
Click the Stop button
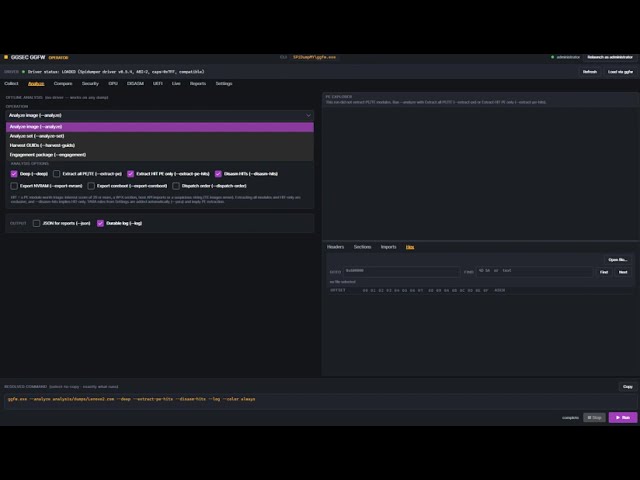594,418
